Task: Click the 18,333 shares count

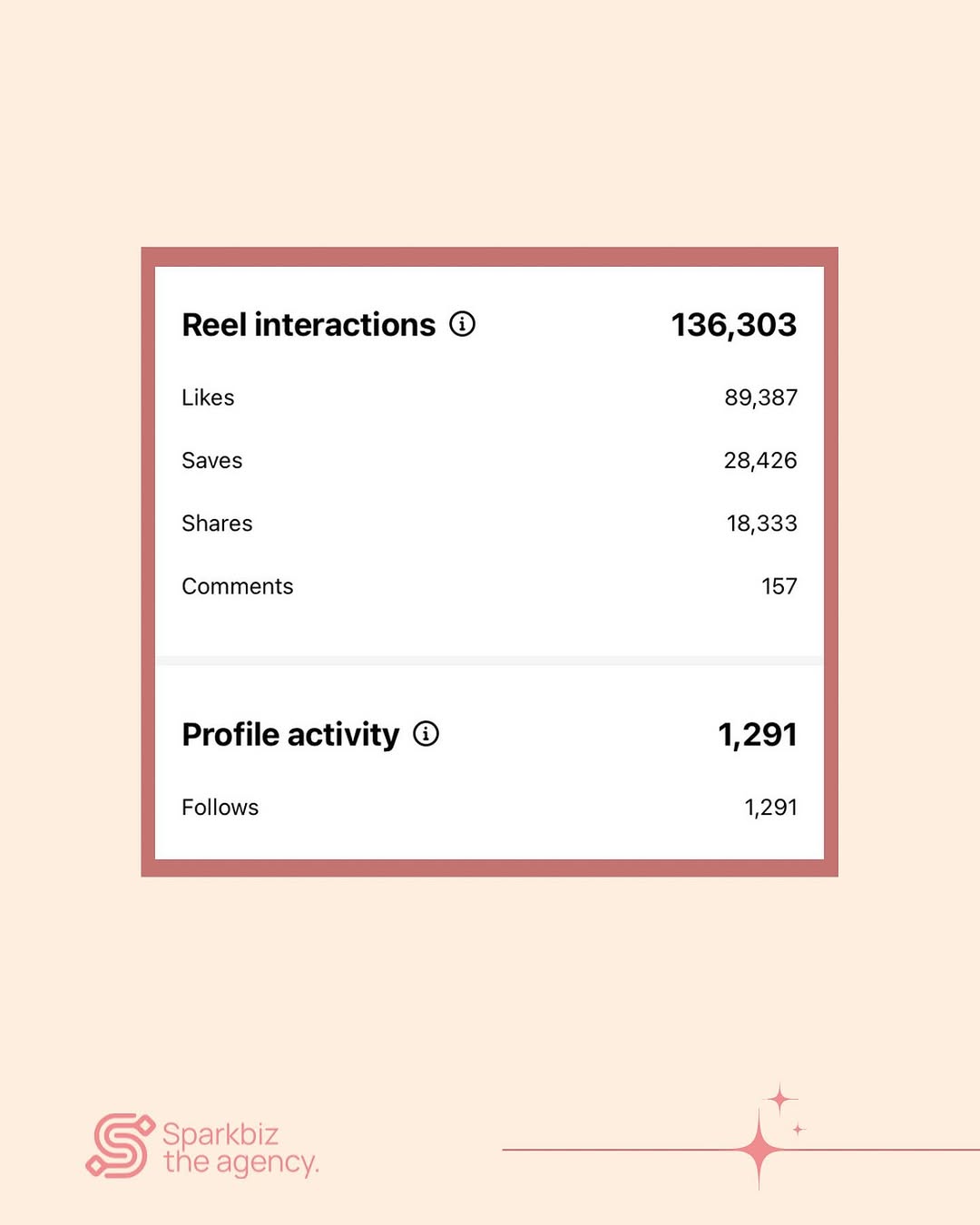Action: click(762, 524)
